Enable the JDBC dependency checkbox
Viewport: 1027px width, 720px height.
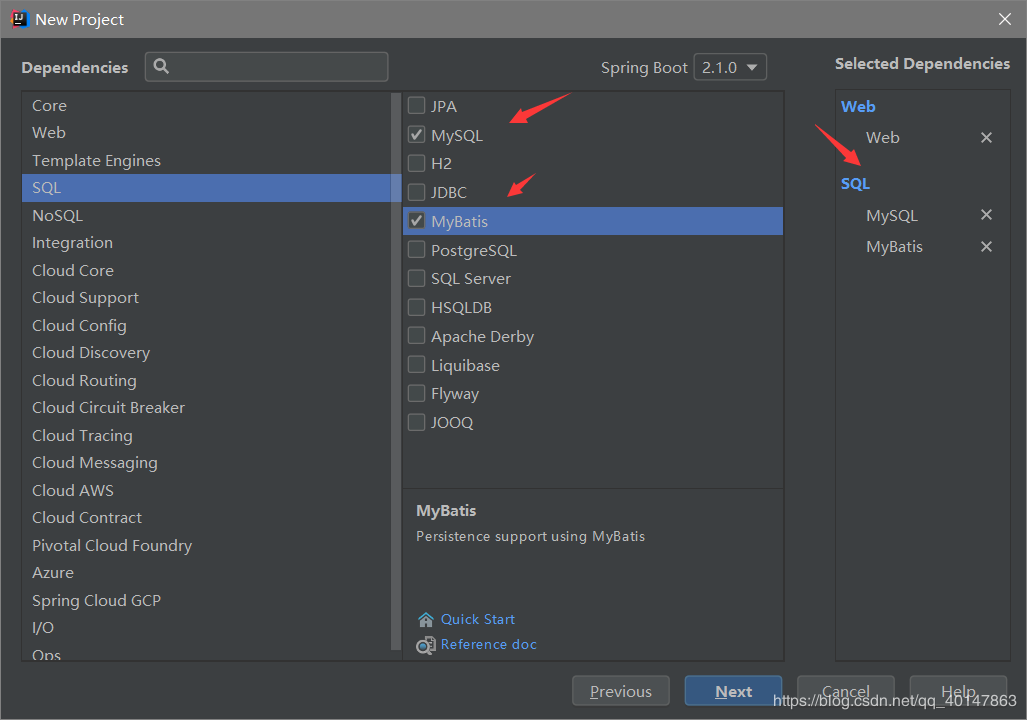point(417,192)
